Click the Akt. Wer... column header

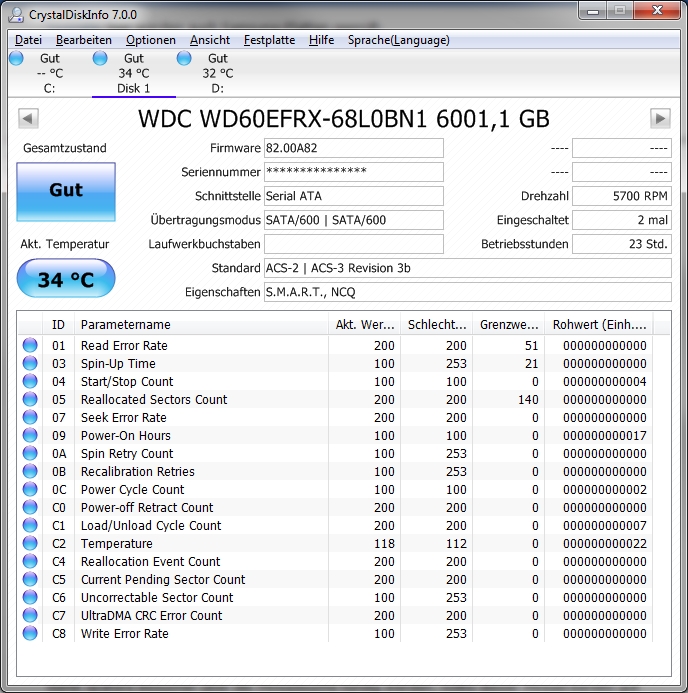[x=365, y=324]
